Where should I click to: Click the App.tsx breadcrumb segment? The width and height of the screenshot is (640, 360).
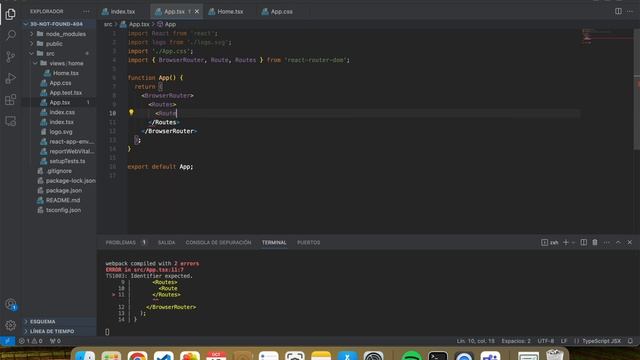139,24
